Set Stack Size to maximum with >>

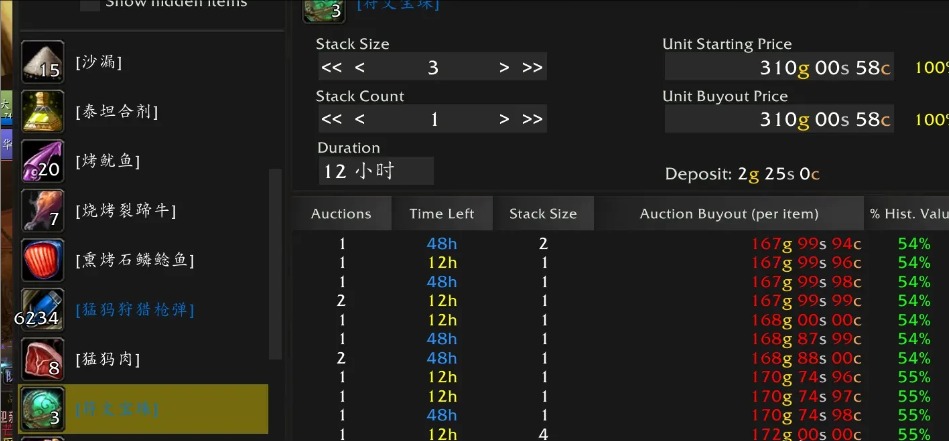click(x=532, y=67)
